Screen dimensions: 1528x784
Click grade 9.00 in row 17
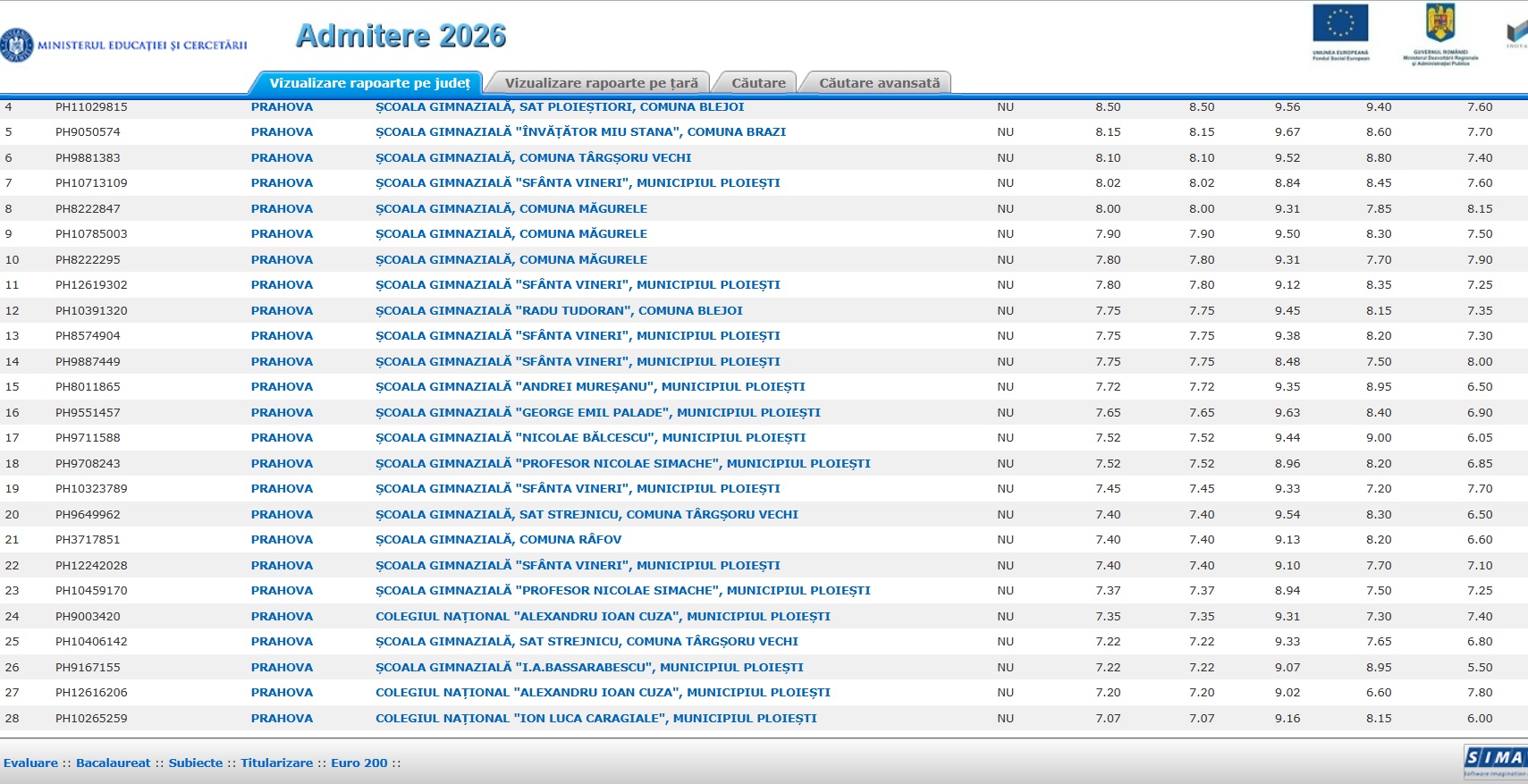coord(1379,437)
